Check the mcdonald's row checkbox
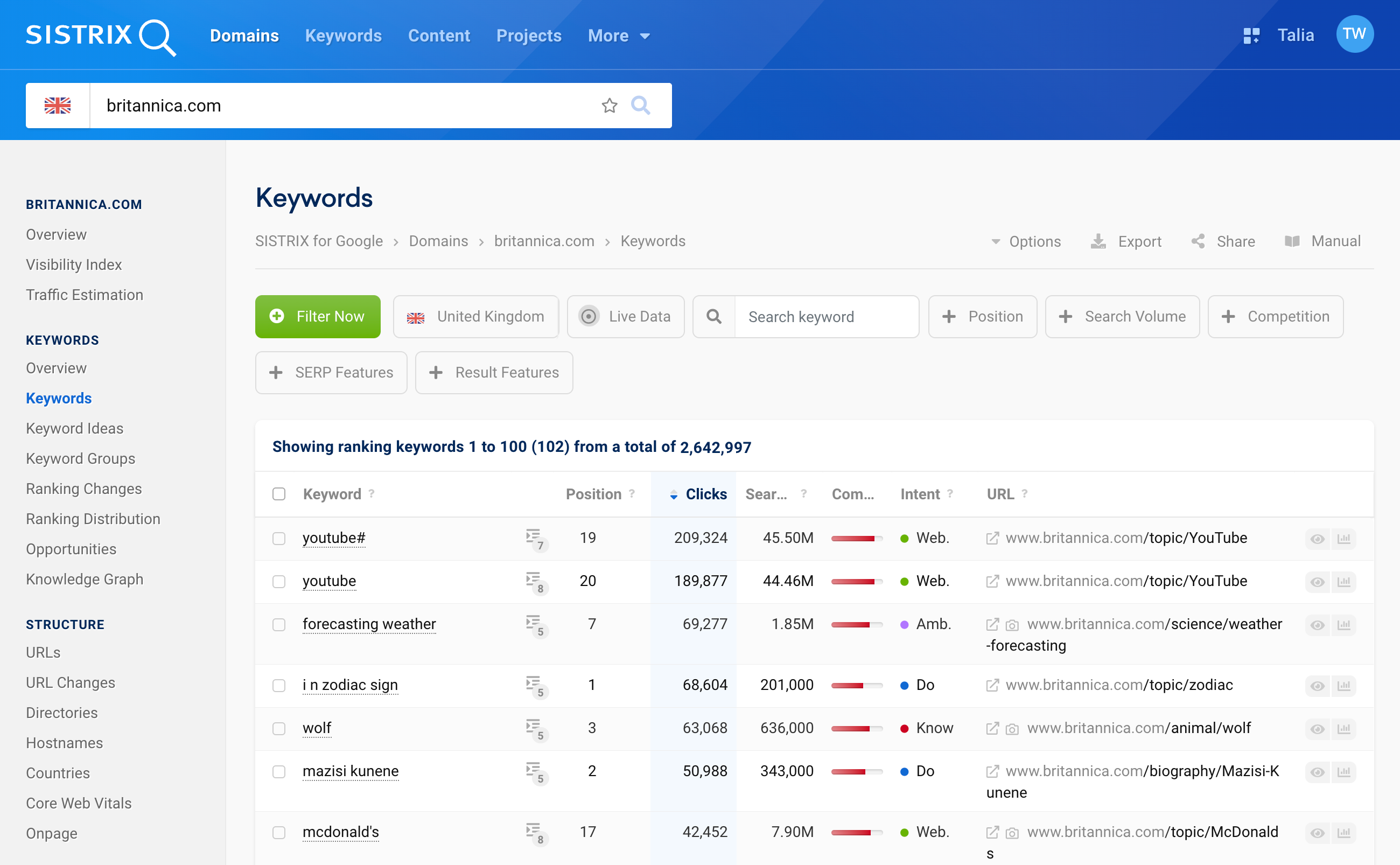 pyautogui.click(x=278, y=832)
